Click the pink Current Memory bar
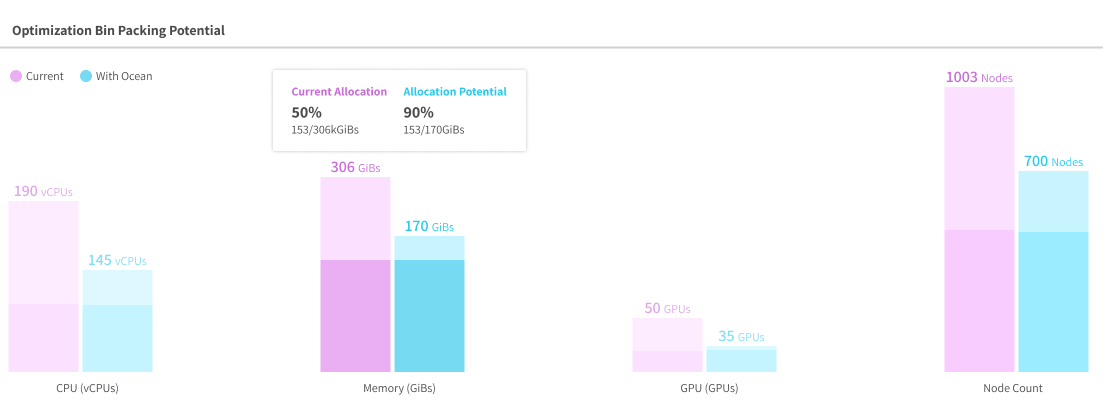This screenshot has width=1110, height=417. 355,275
